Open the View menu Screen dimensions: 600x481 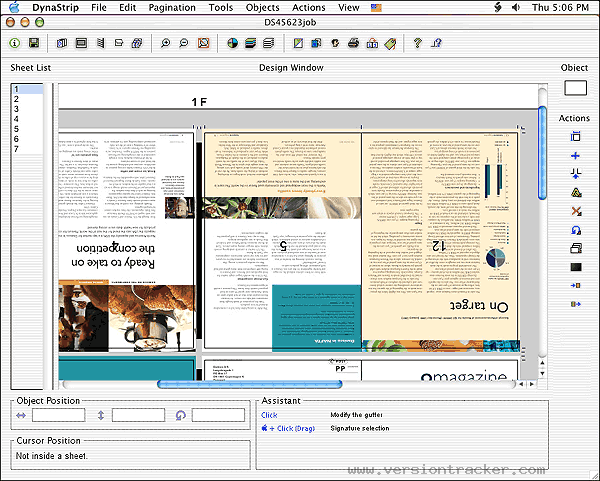[x=349, y=7]
